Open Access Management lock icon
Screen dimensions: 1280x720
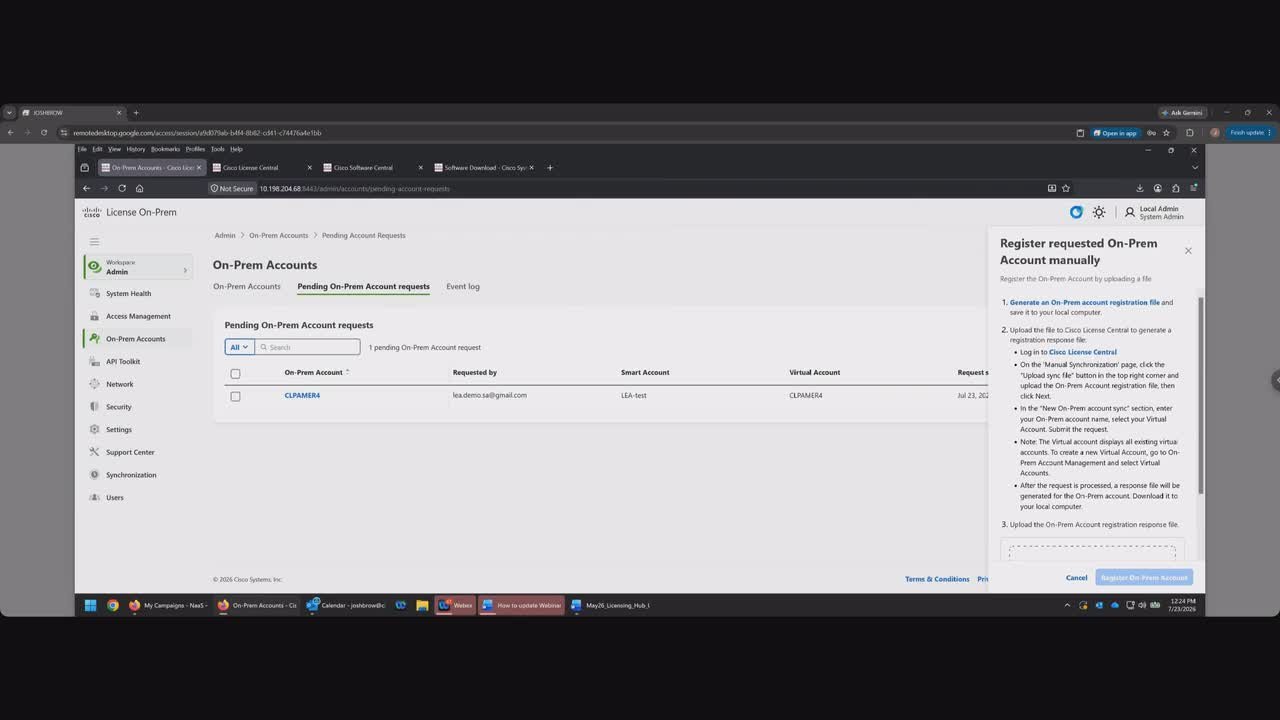pos(95,316)
